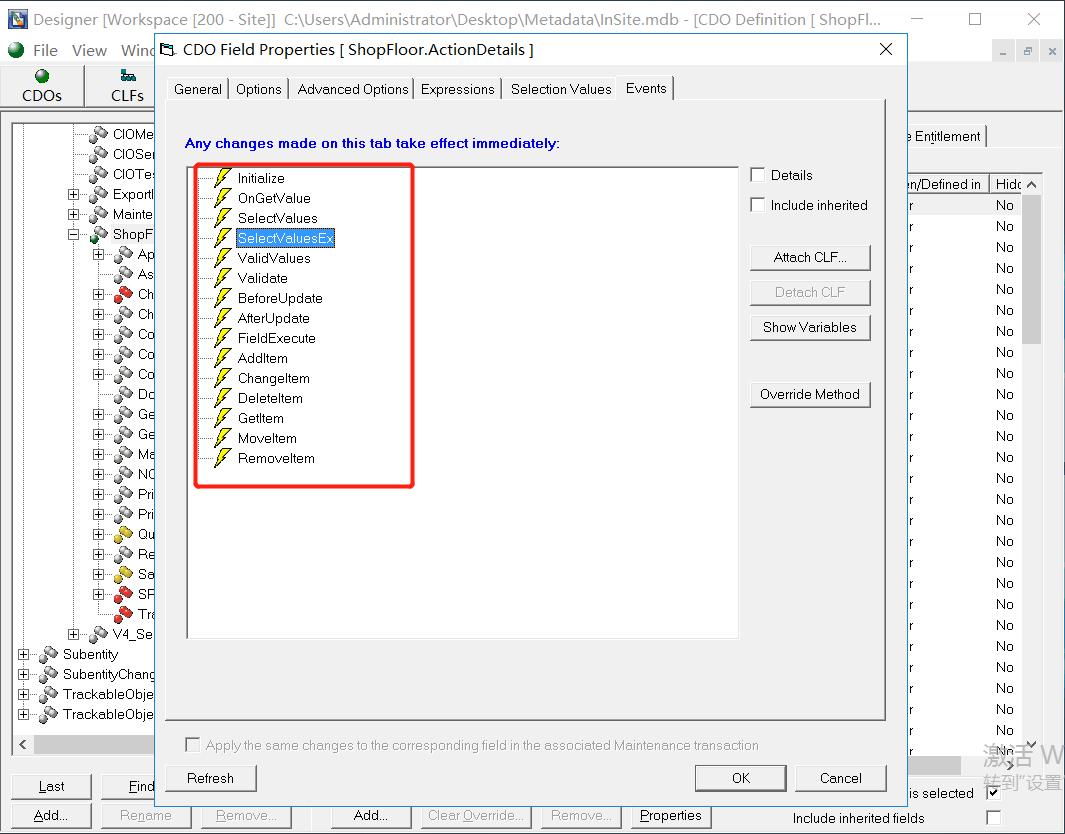
Task: Toggle the Include inherited checkbox
Action: (x=758, y=205)
